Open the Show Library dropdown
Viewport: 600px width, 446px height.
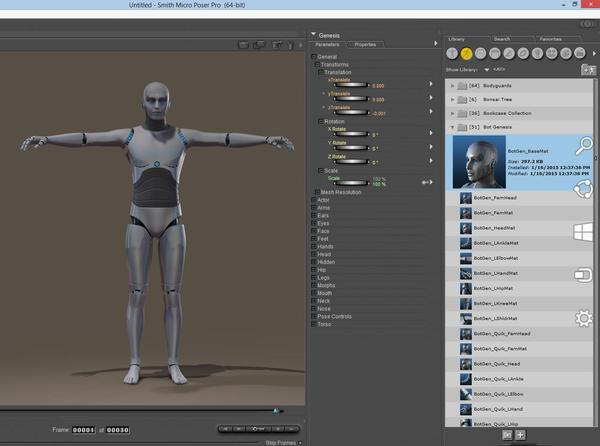486,70
